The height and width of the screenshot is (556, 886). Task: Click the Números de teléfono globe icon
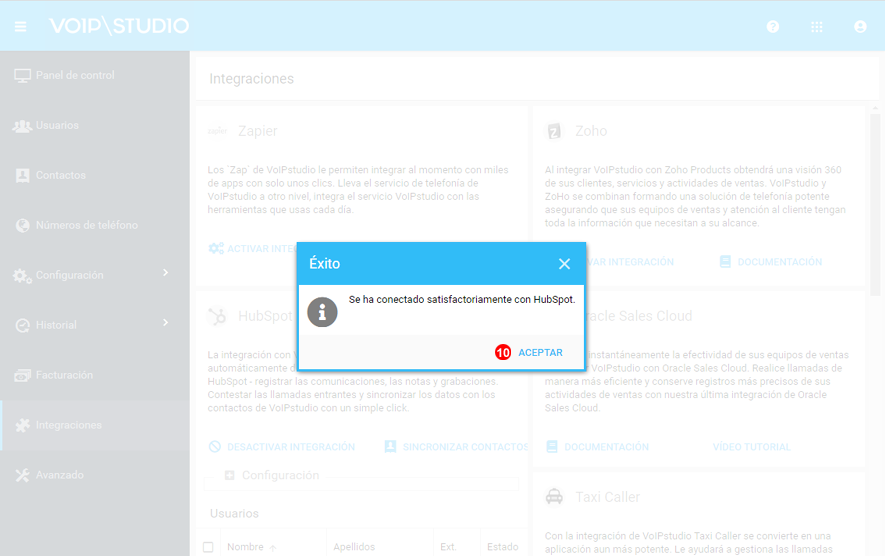(23, 225)
